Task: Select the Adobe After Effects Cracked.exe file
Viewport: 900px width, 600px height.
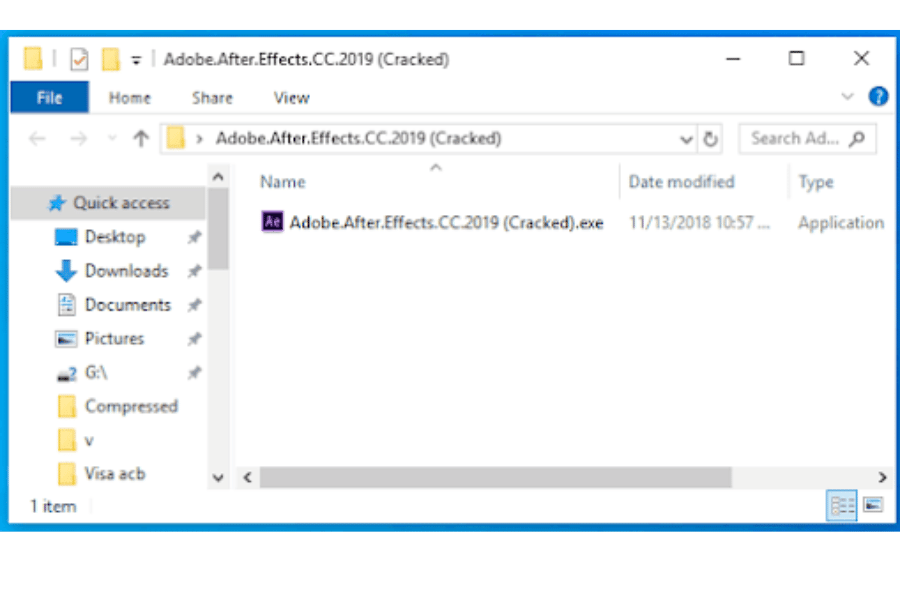Action: pyautogui.click(x=432, y=222)
